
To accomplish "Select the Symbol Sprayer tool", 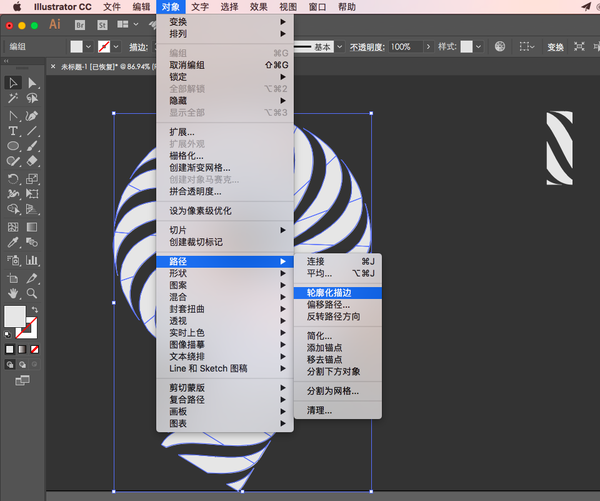I will 13,260.
